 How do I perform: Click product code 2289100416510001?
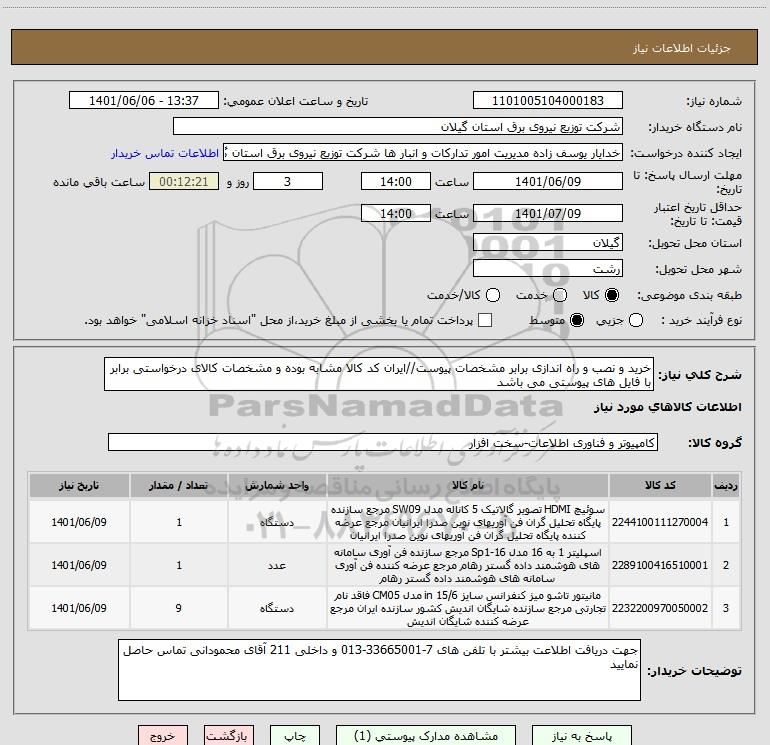(x=660, y=565)
